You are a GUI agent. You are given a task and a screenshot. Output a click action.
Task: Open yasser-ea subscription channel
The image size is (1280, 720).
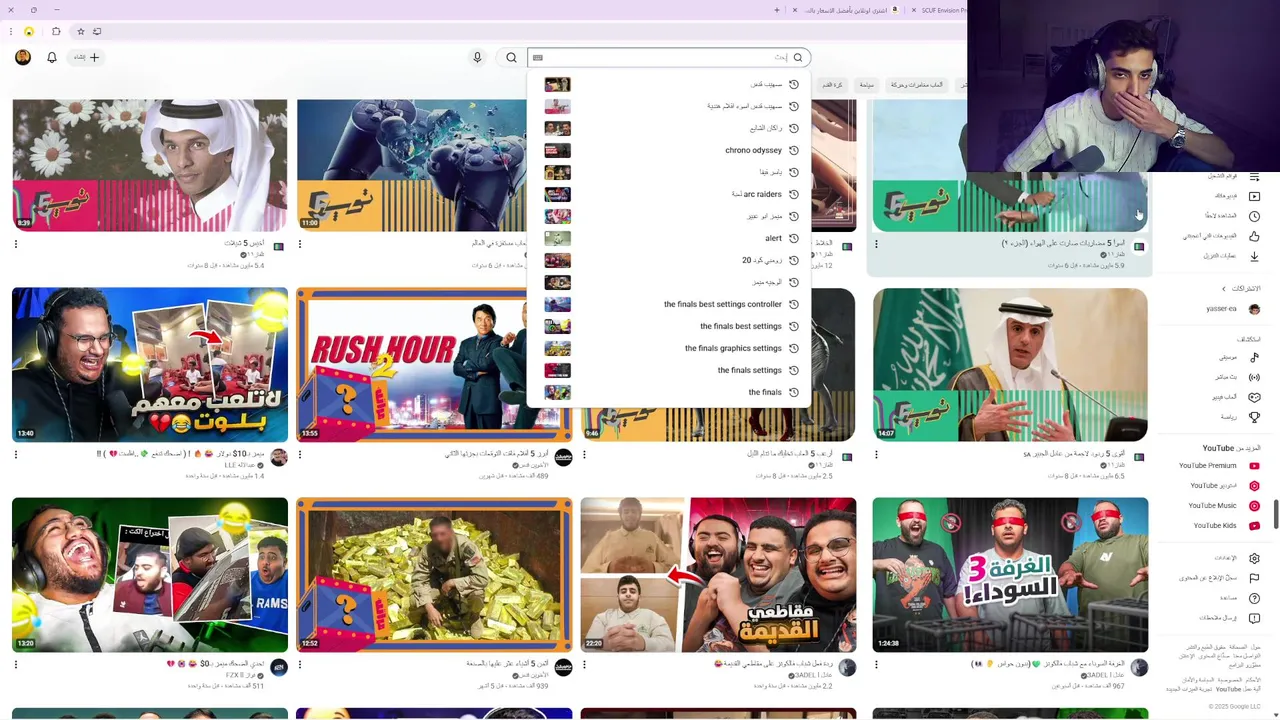coord(1233,309)
